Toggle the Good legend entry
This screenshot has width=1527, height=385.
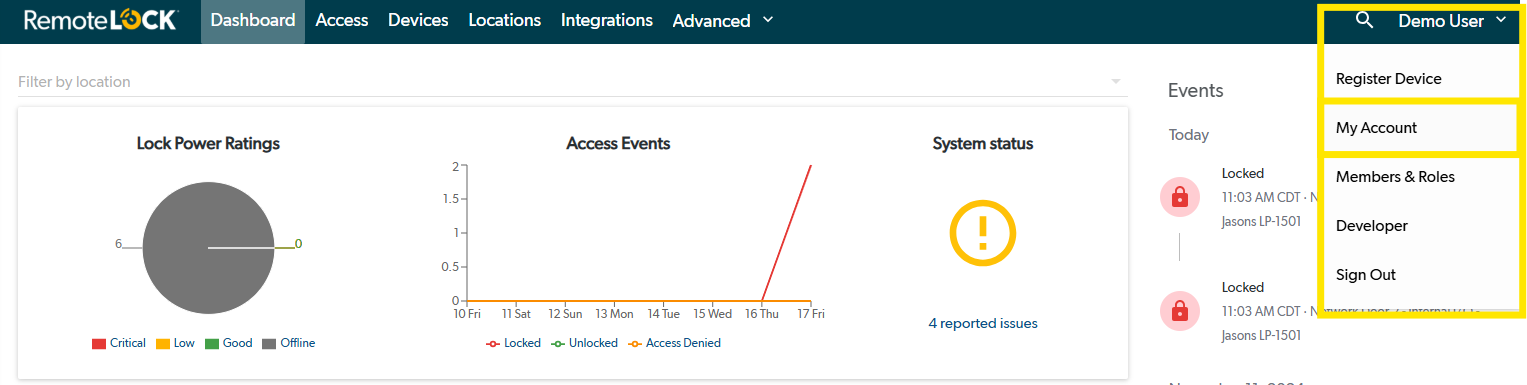tap(228, 343)
